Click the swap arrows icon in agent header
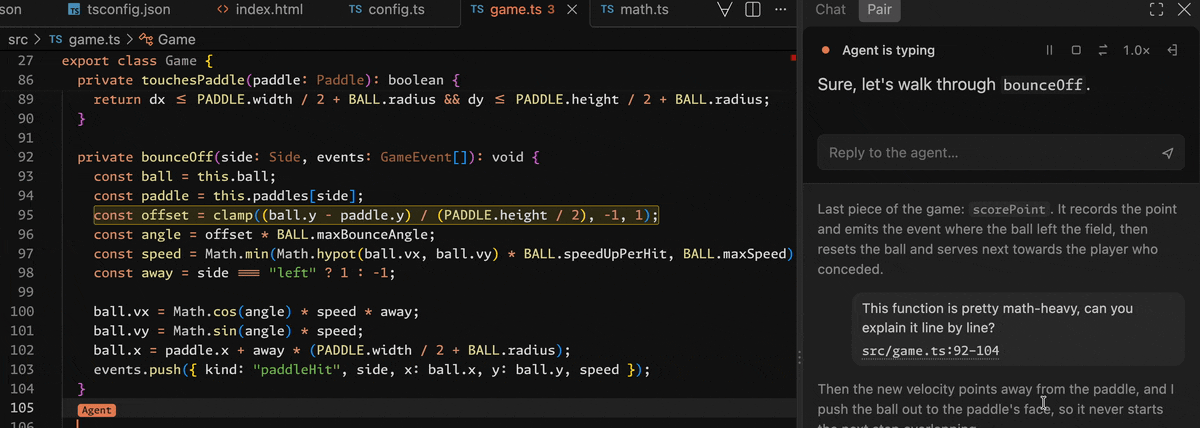Screen dimensions: 1200x428 [x=1103, y=50]
